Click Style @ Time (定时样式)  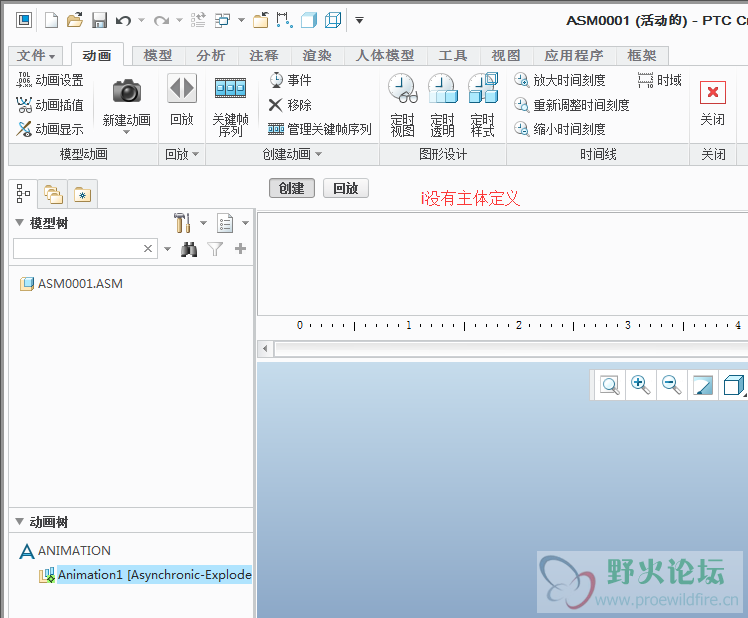click(x=482, y=105)
